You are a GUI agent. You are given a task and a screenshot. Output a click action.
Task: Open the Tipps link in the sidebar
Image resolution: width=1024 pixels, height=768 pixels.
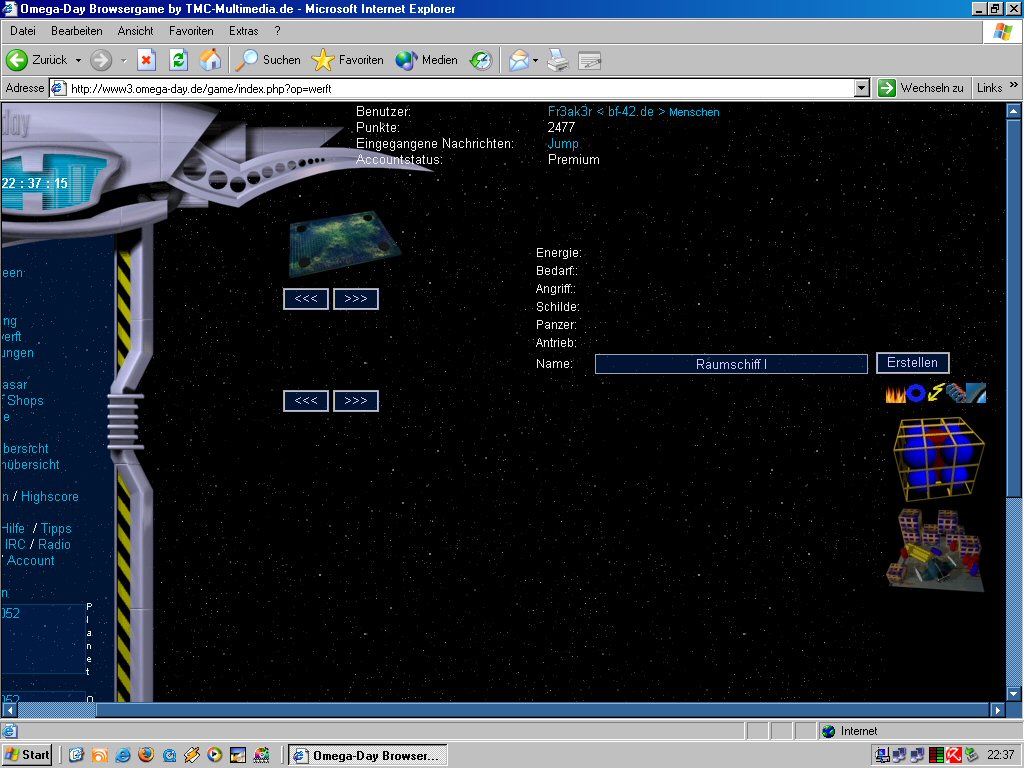click(x=56, y=528)
